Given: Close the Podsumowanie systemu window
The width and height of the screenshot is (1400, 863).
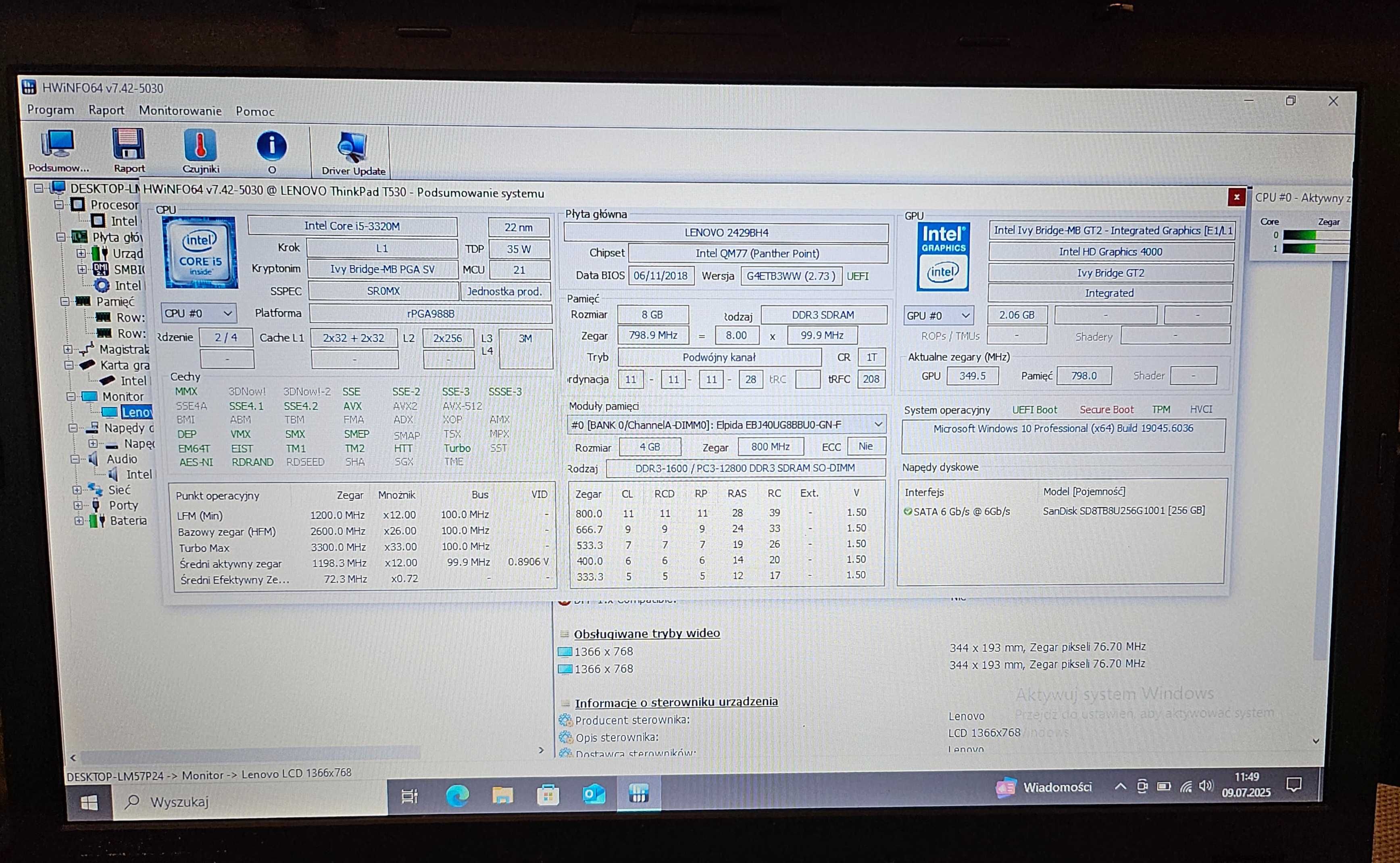Looking at the screenshot, I should [x=1236, y=198].
